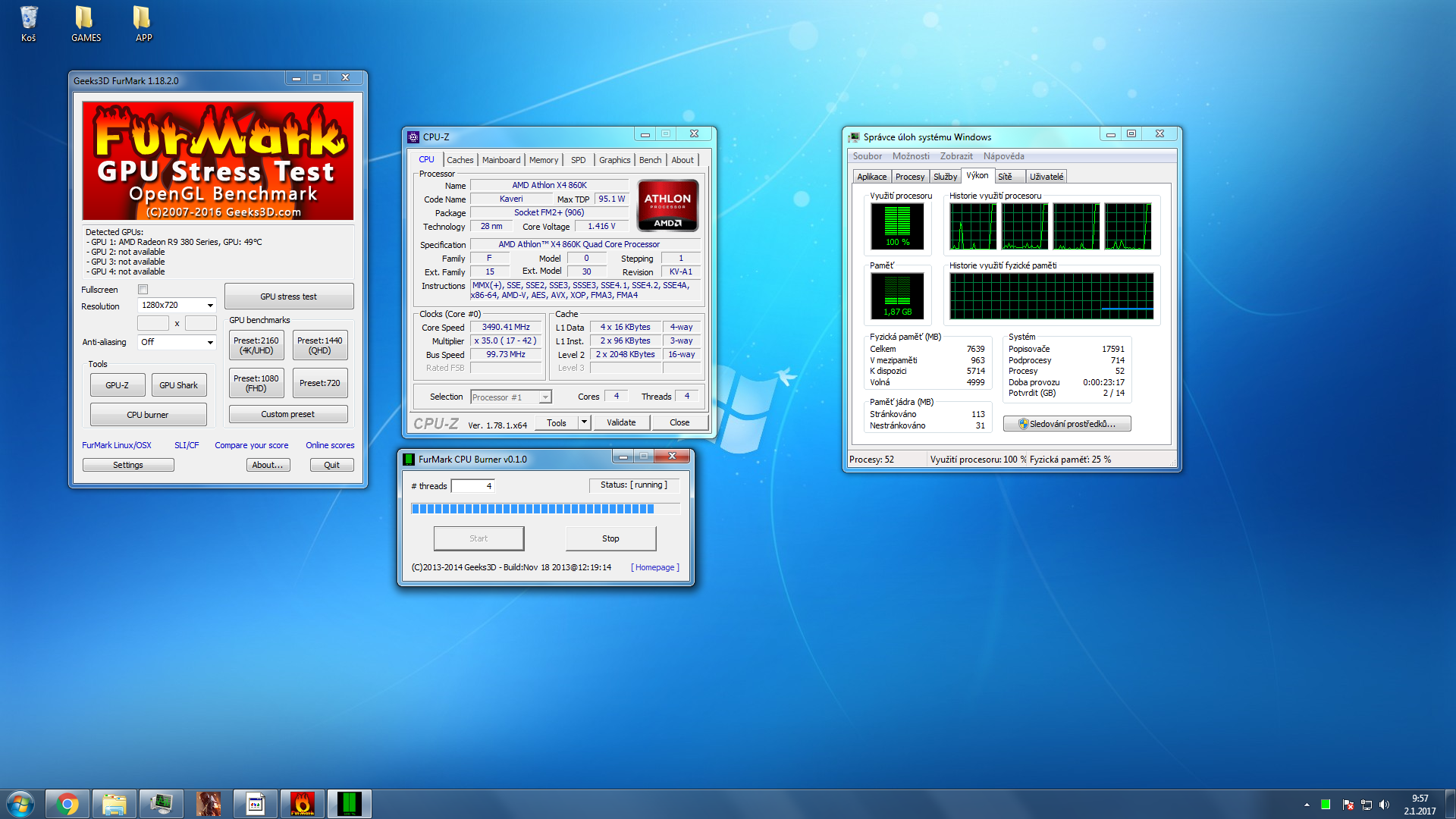The height and width of the screenshot is (819, 1456).
Task: Open the Anti-aliasing dropdown
Action: coord(177,342)
